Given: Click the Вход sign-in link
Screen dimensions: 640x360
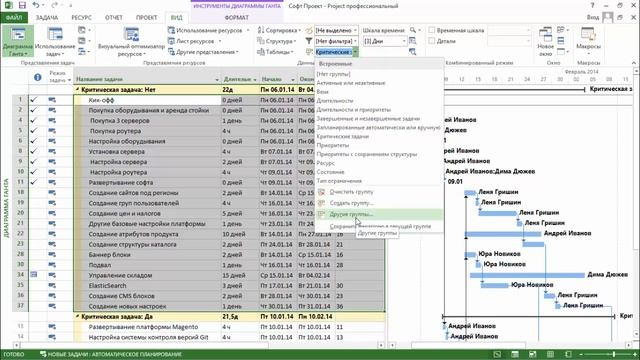Looking at the screenshot, I should pyautogui.click(x=593, y=18).
